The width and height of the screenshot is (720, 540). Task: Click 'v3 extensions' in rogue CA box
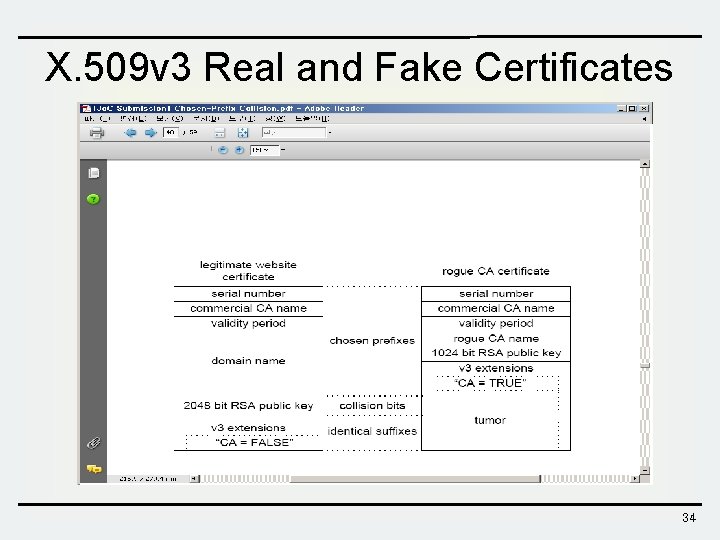(x=496, y=368)
